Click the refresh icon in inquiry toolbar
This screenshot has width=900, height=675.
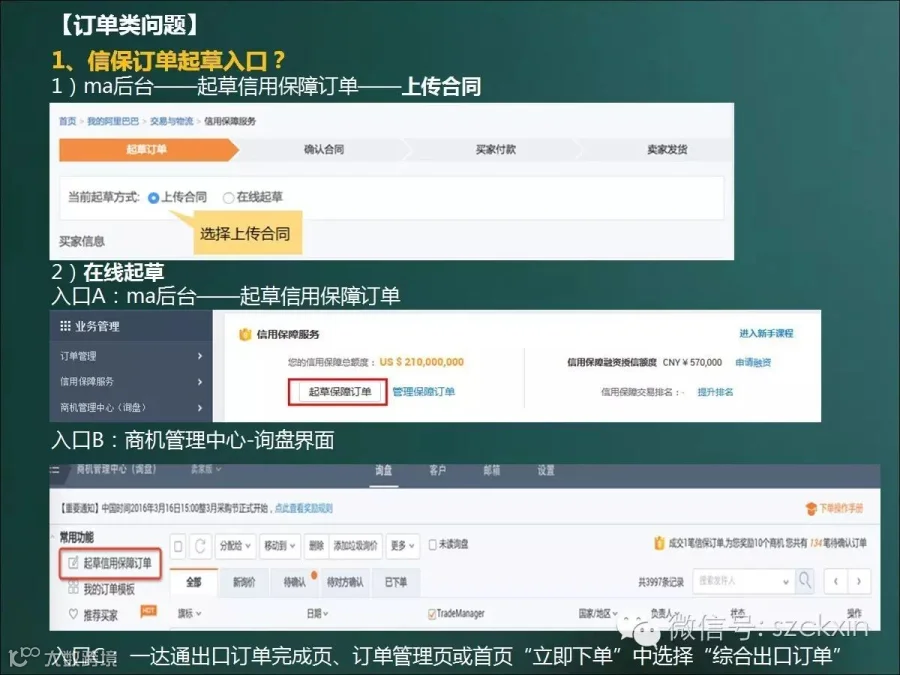click(x=200, y=546)
